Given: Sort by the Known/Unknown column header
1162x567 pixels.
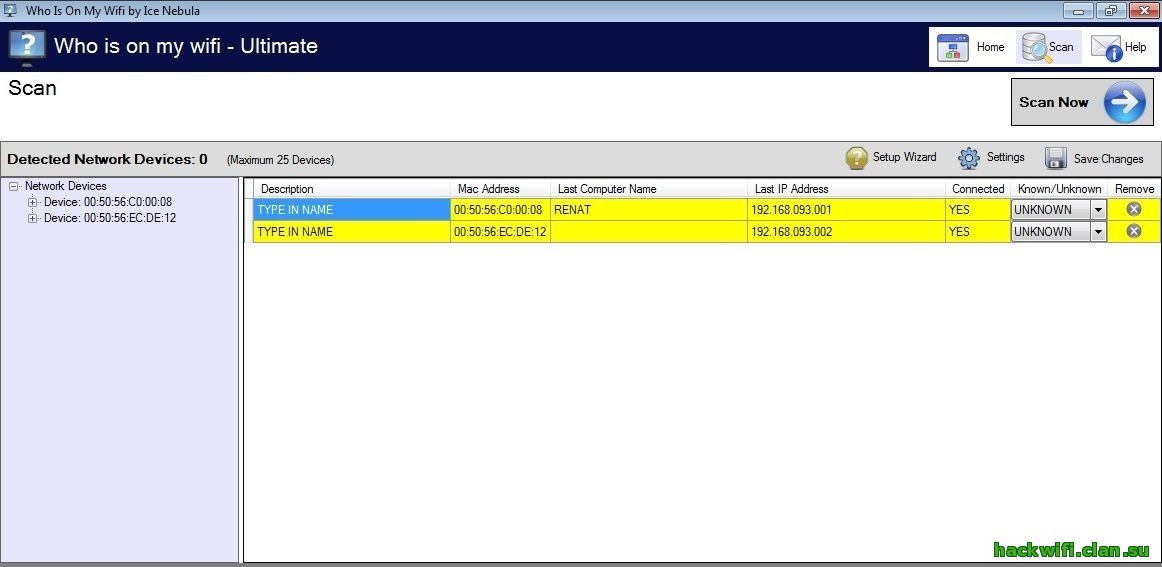Looking at the screenshot, I should pos(1059,189).
